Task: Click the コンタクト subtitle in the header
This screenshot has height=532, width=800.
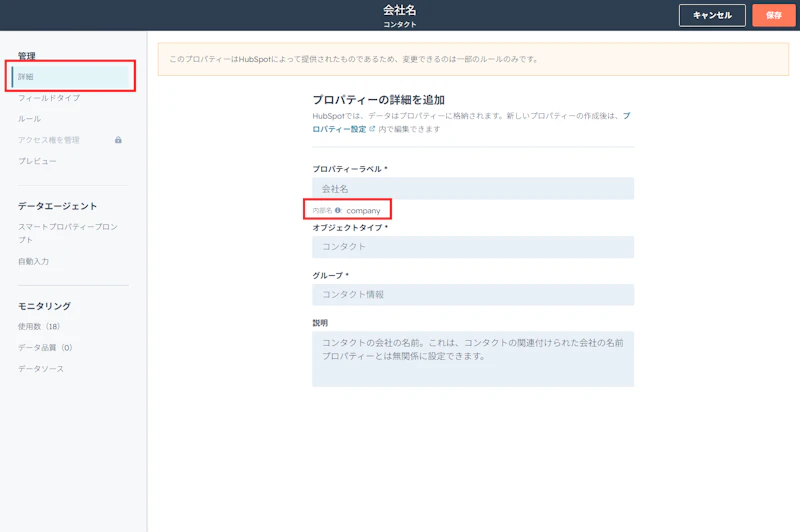Action: (x=399, y=24)
